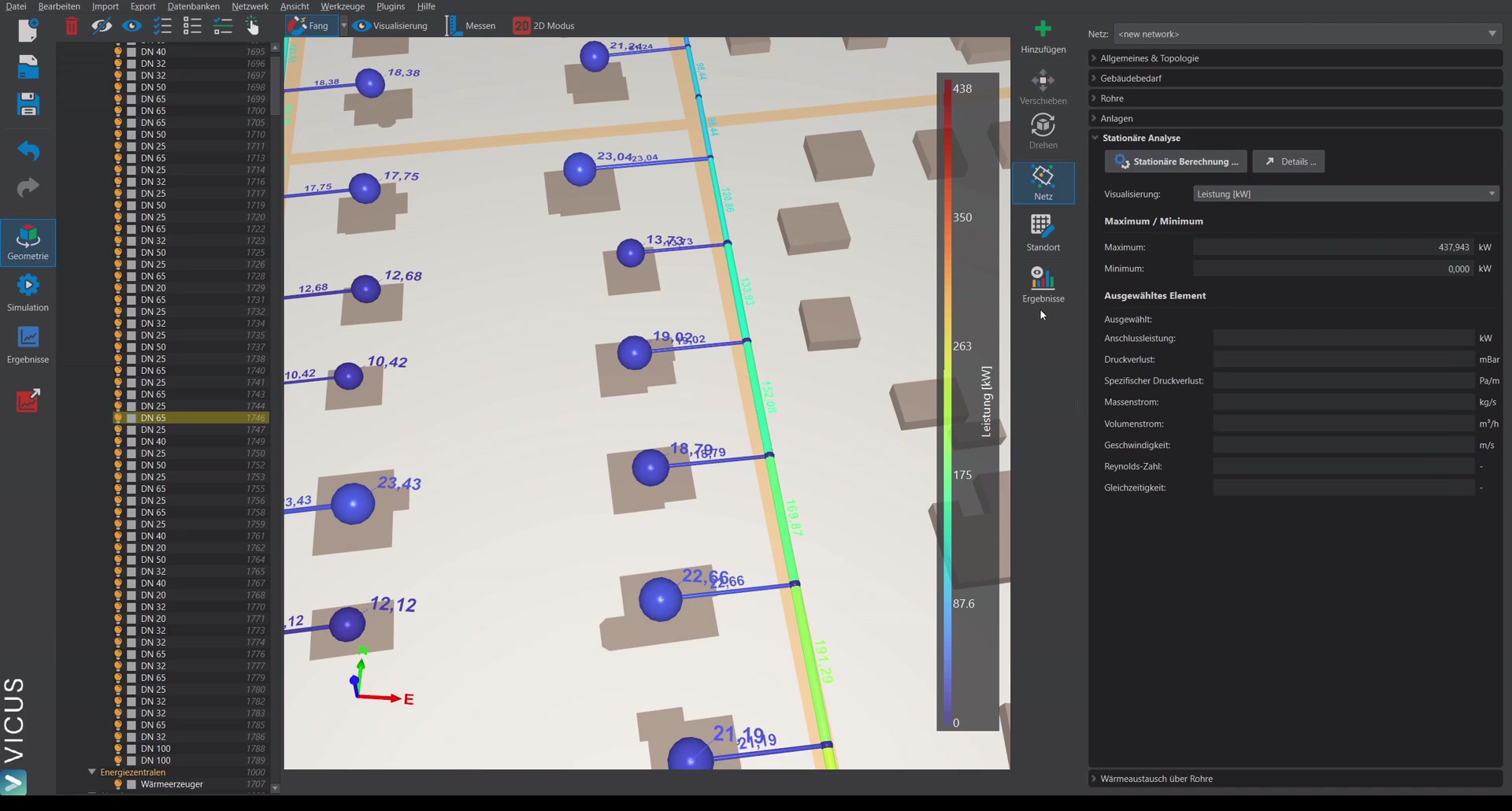Viewport: 1512px width, 811px height.
Task: Click color square of pipe 1710
Action: [132, 135]
